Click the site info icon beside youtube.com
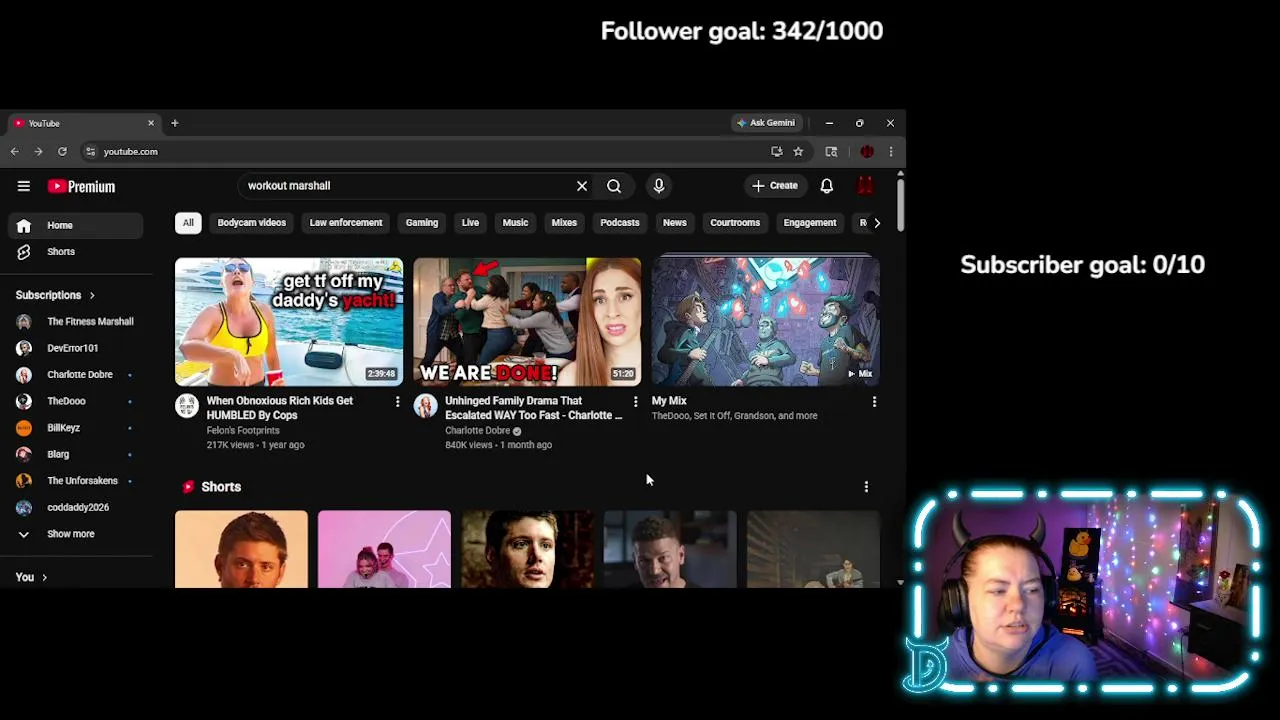The height and width of the screenshot is (720, 1280). 90,152
